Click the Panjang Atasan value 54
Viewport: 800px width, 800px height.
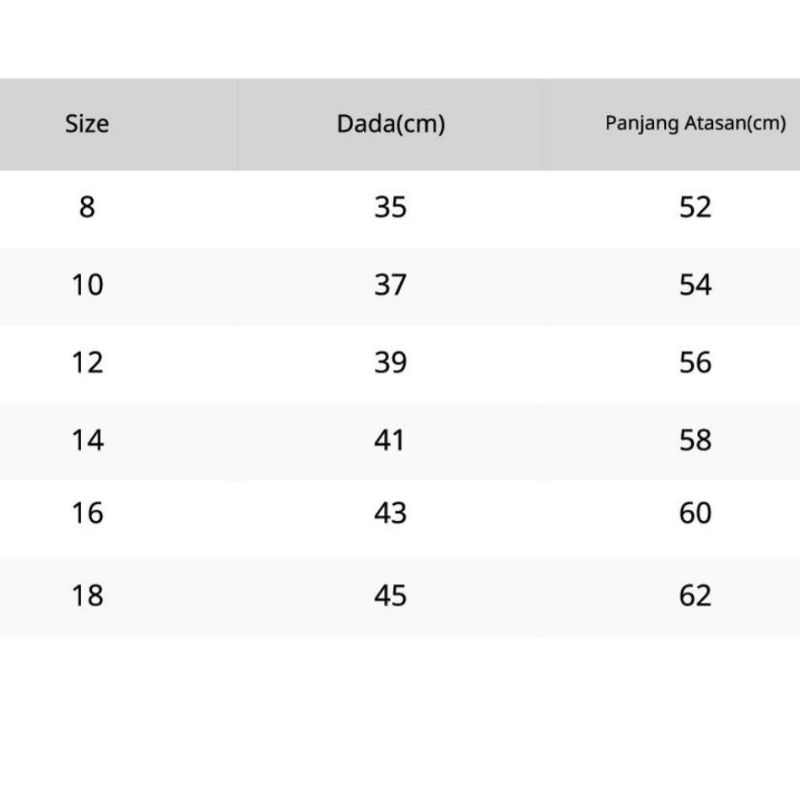(x=695, y=285)
